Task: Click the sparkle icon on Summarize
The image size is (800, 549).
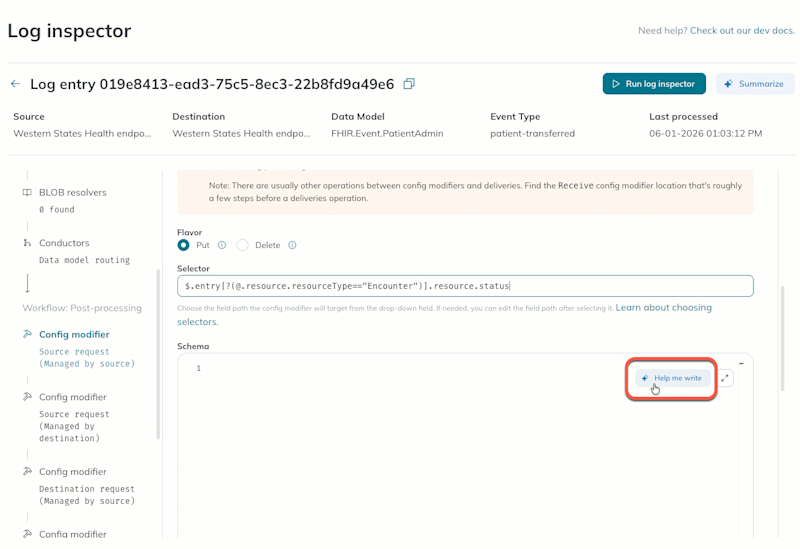Action: coord(729,84)
